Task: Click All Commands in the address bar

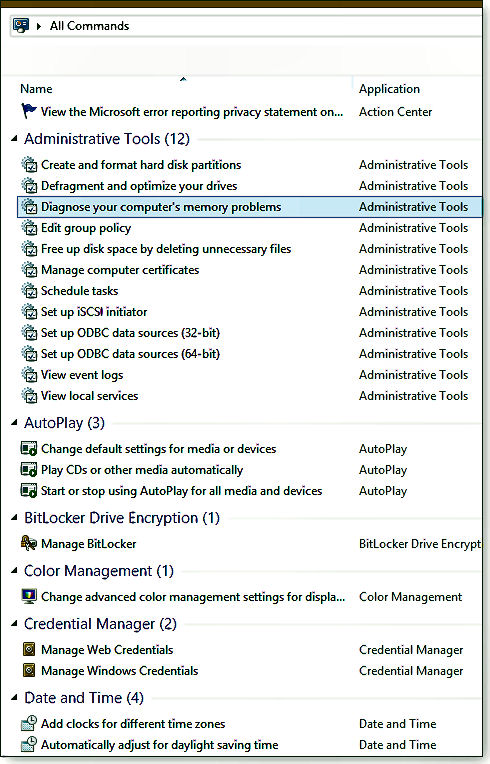Action: point(89,26)
